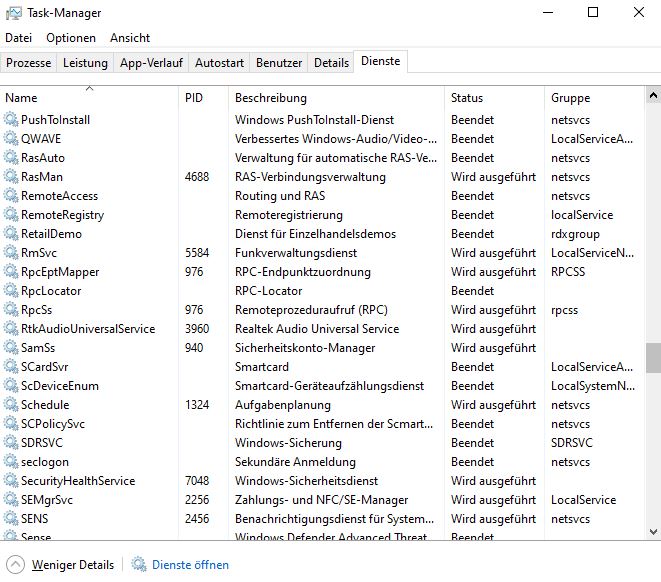Go to the Autostart tab
Image resolution: width=661 pixels, height=582 pixels.
[x=219, y=63]
